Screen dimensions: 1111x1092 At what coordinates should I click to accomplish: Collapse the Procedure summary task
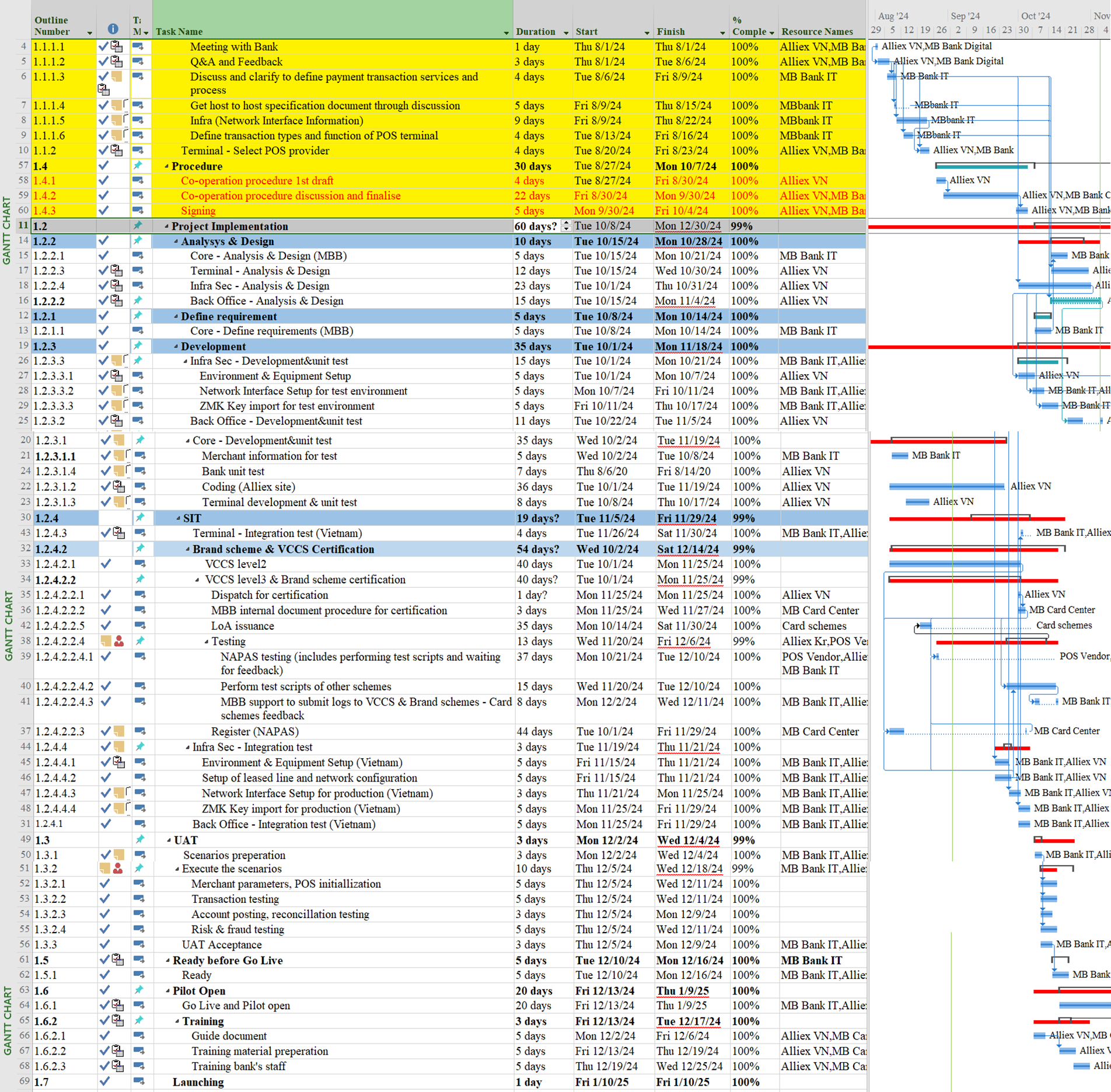167,166
